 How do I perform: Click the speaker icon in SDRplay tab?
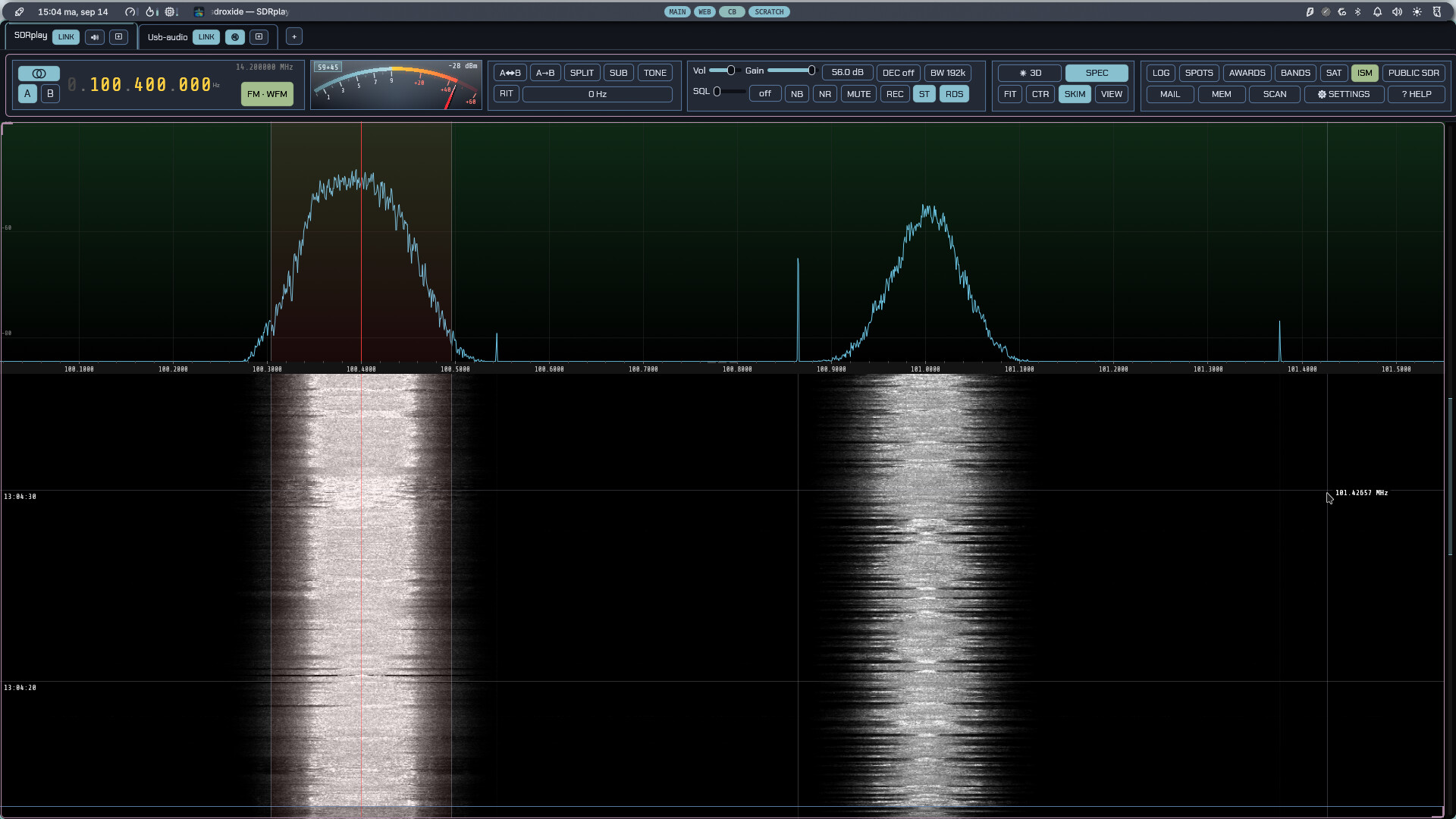click(95, 36)
